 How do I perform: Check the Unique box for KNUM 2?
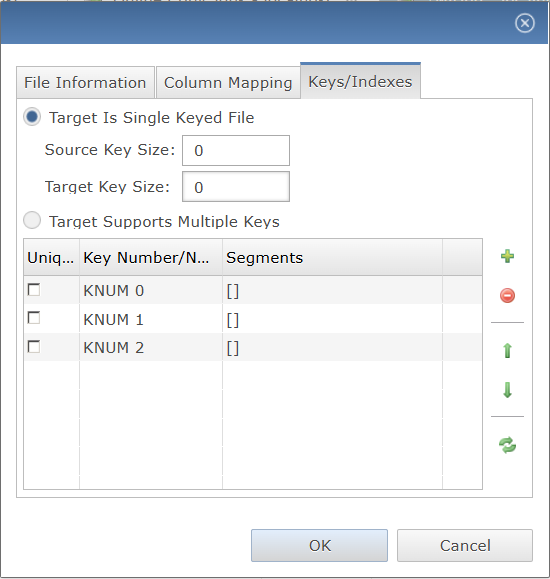34,346
